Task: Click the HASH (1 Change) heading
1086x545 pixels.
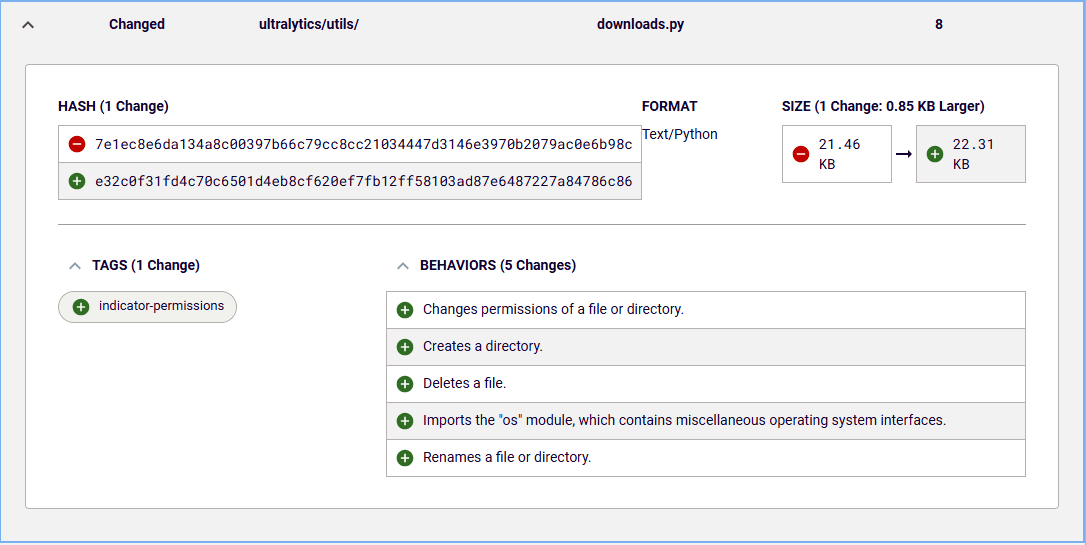Action: (114, 107)
